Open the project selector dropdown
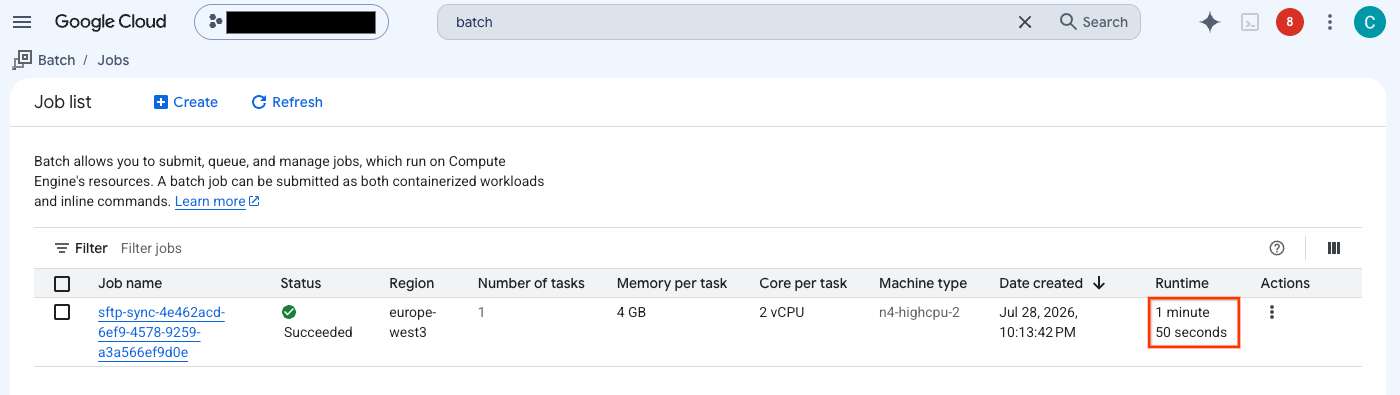Screen dimensions: 1400x395 pos(292,22)
